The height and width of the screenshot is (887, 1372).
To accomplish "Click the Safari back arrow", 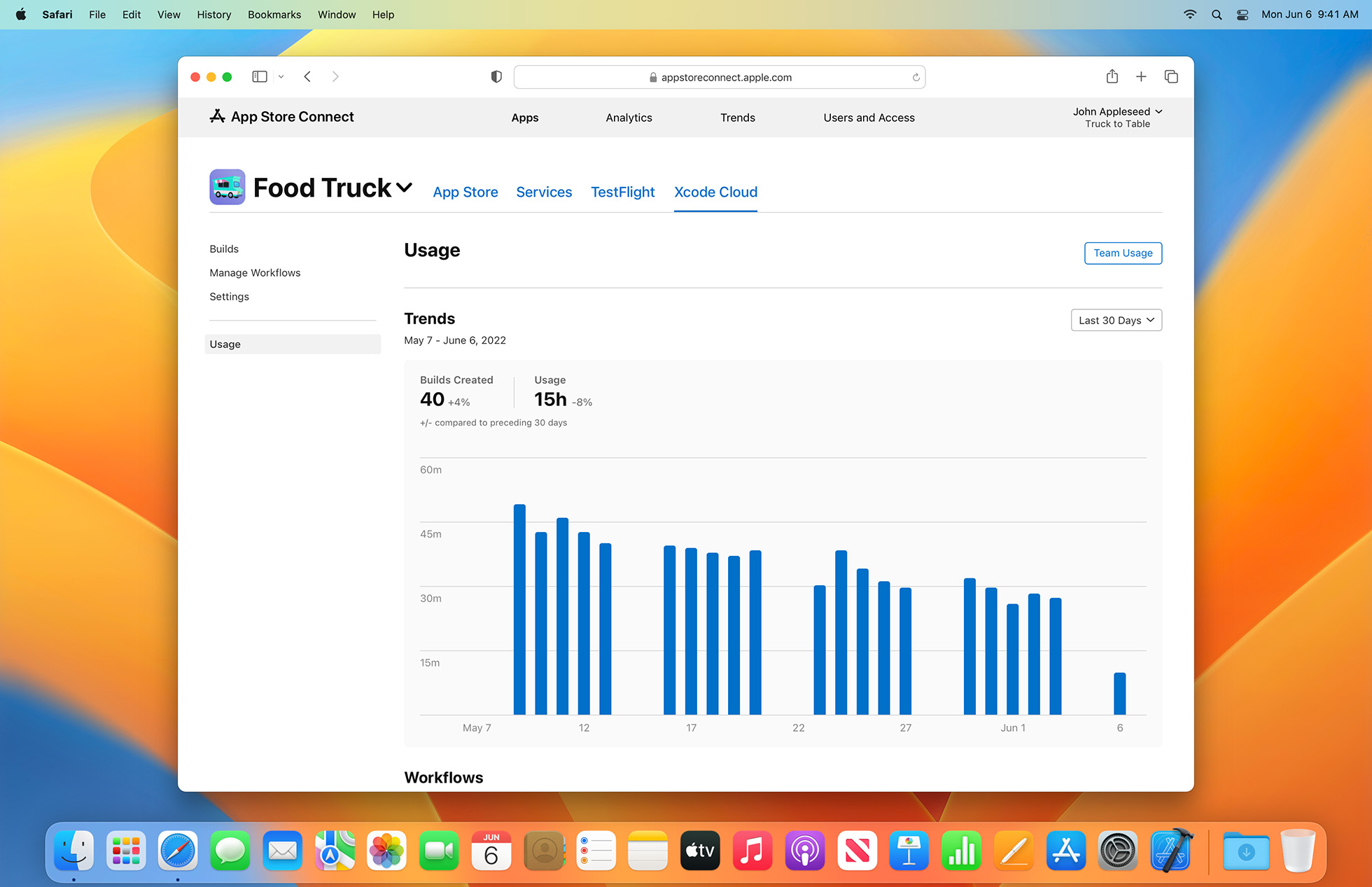I will [x=307, y=77].
